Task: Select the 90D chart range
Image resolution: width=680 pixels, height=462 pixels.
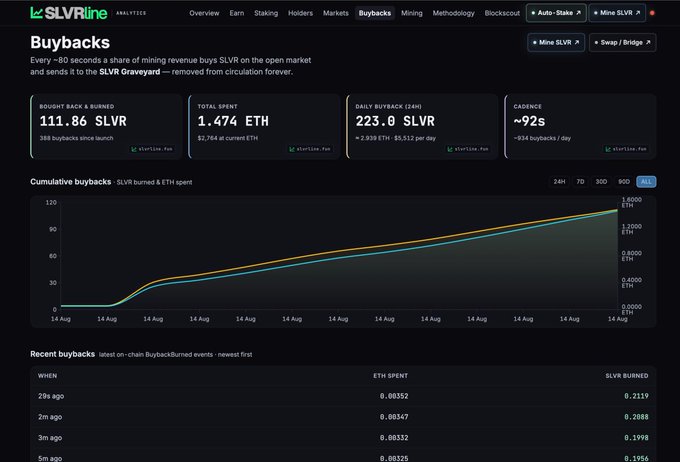Action: (x=624, y=182)
